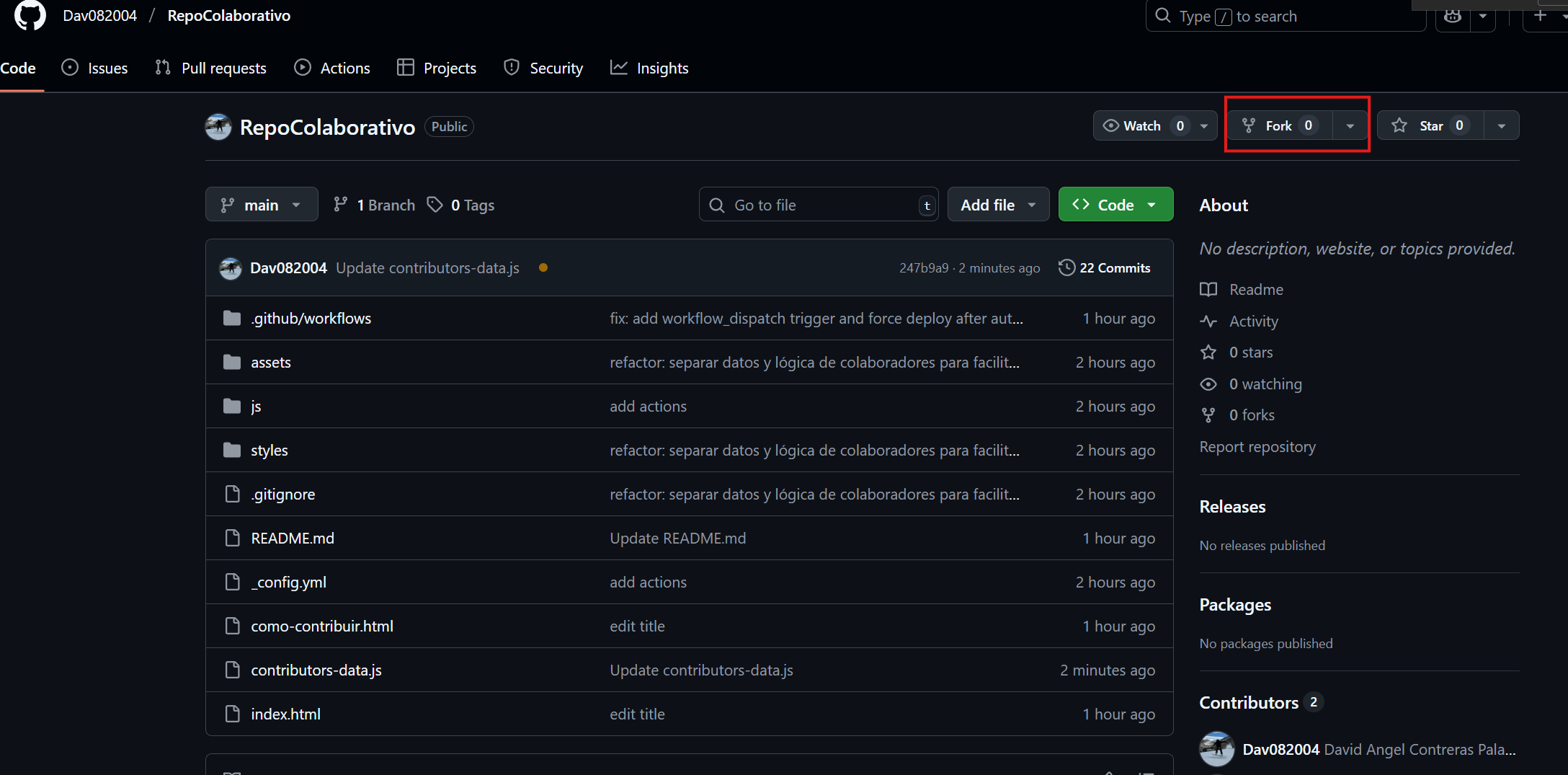Click the index.html file icon

(x=232, y=714)
